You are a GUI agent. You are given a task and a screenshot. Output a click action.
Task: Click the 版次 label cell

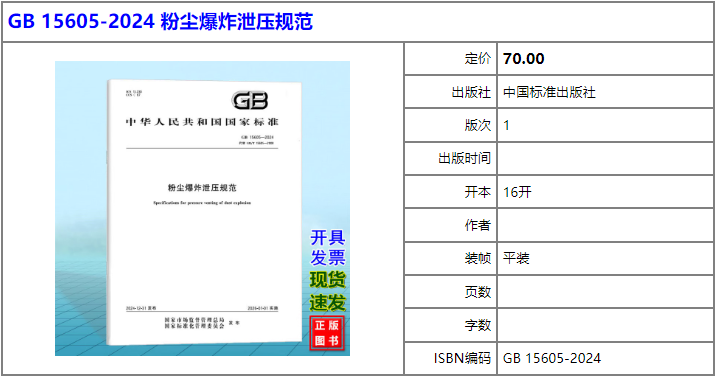450,125
